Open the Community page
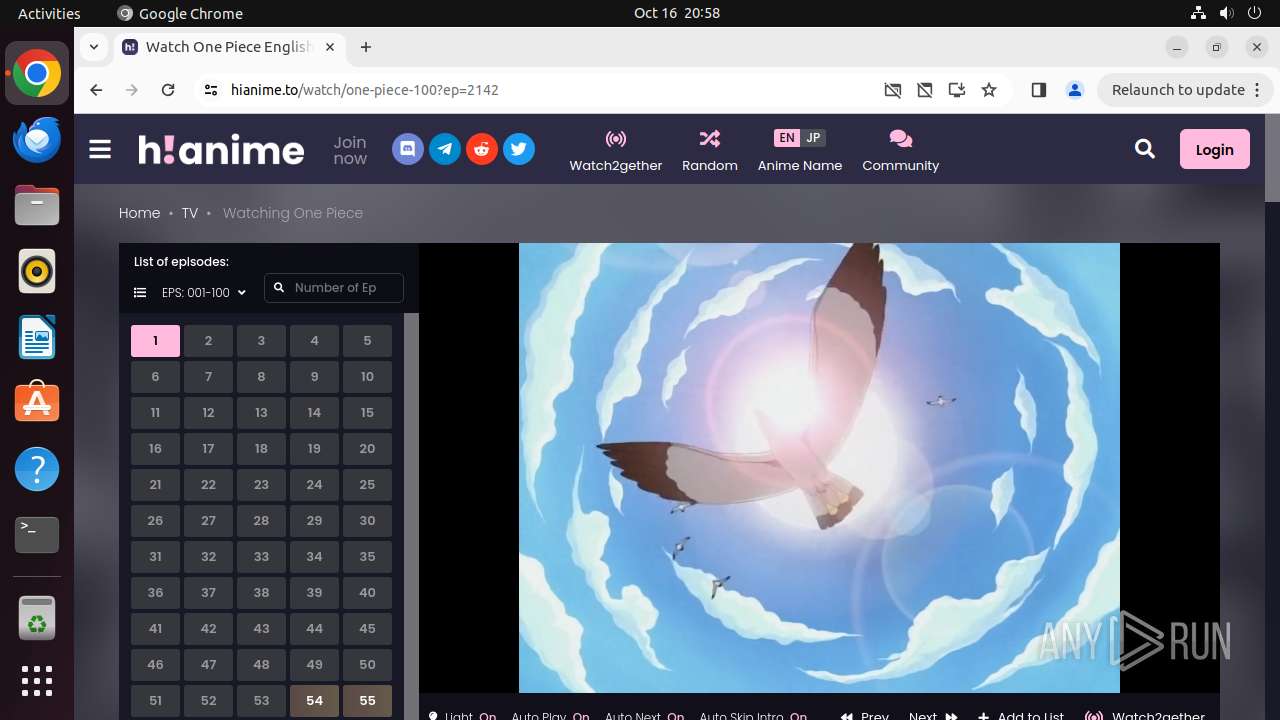This screenshot has width=1280, height=720. (x=901, y=151)
